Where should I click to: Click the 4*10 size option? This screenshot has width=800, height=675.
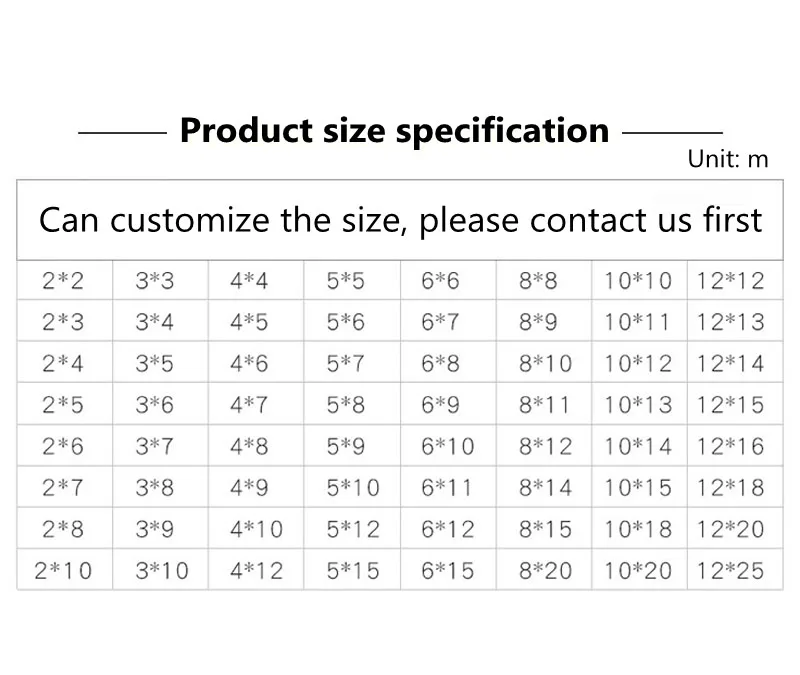click(256, 529)
